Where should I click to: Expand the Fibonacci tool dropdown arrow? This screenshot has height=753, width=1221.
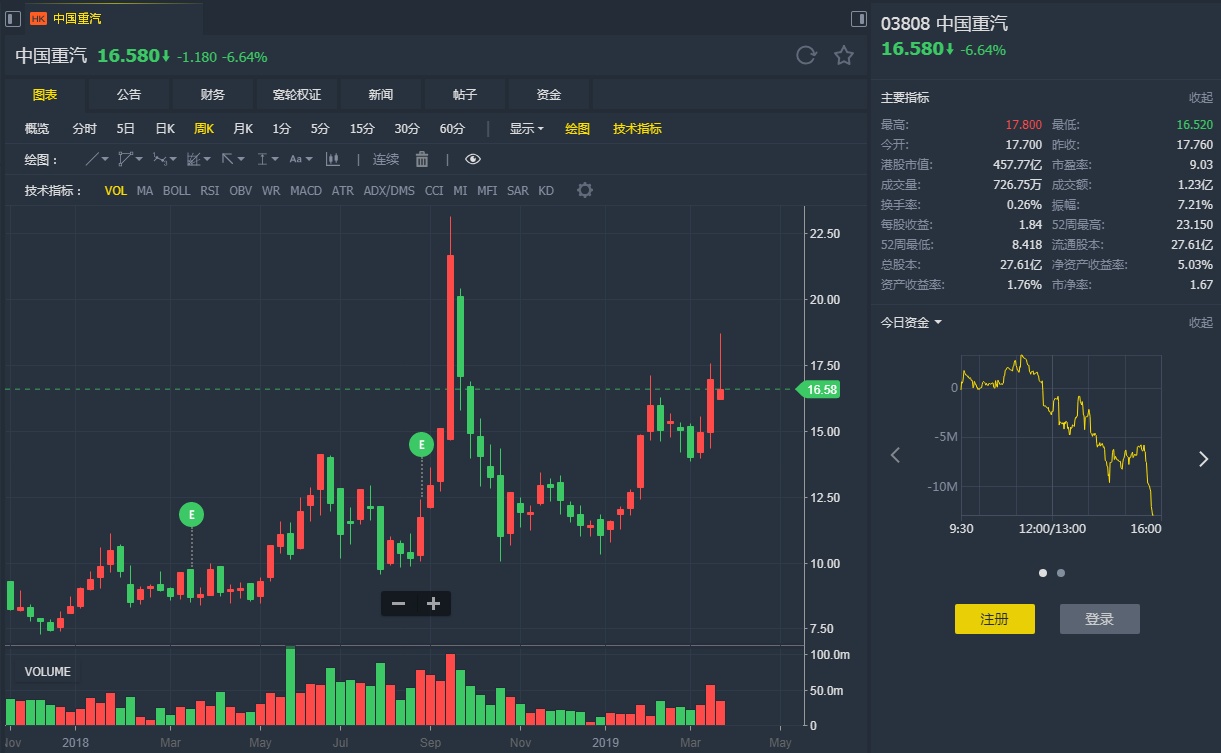click(x=207, y=159)
